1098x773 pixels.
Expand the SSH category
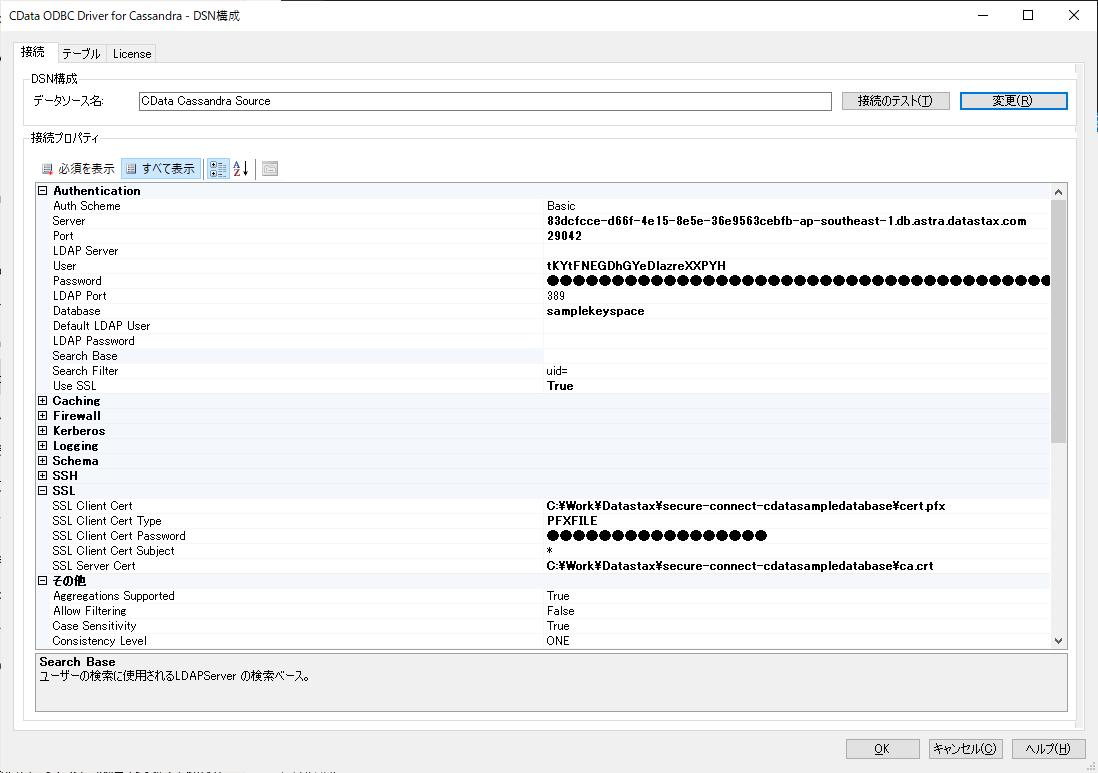[43, 475]
